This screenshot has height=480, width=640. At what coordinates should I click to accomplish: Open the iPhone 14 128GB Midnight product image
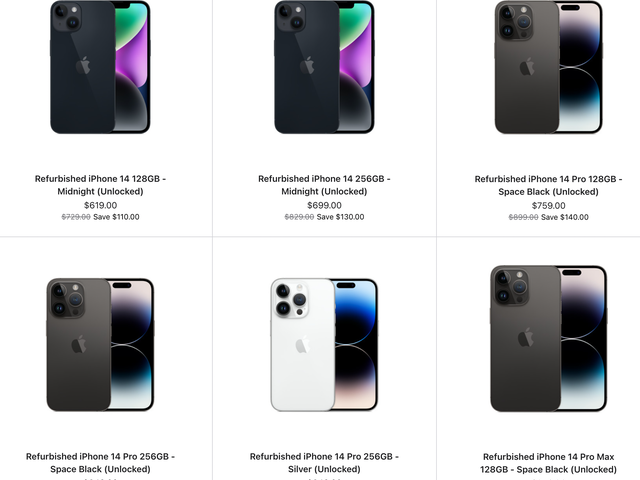100,67
